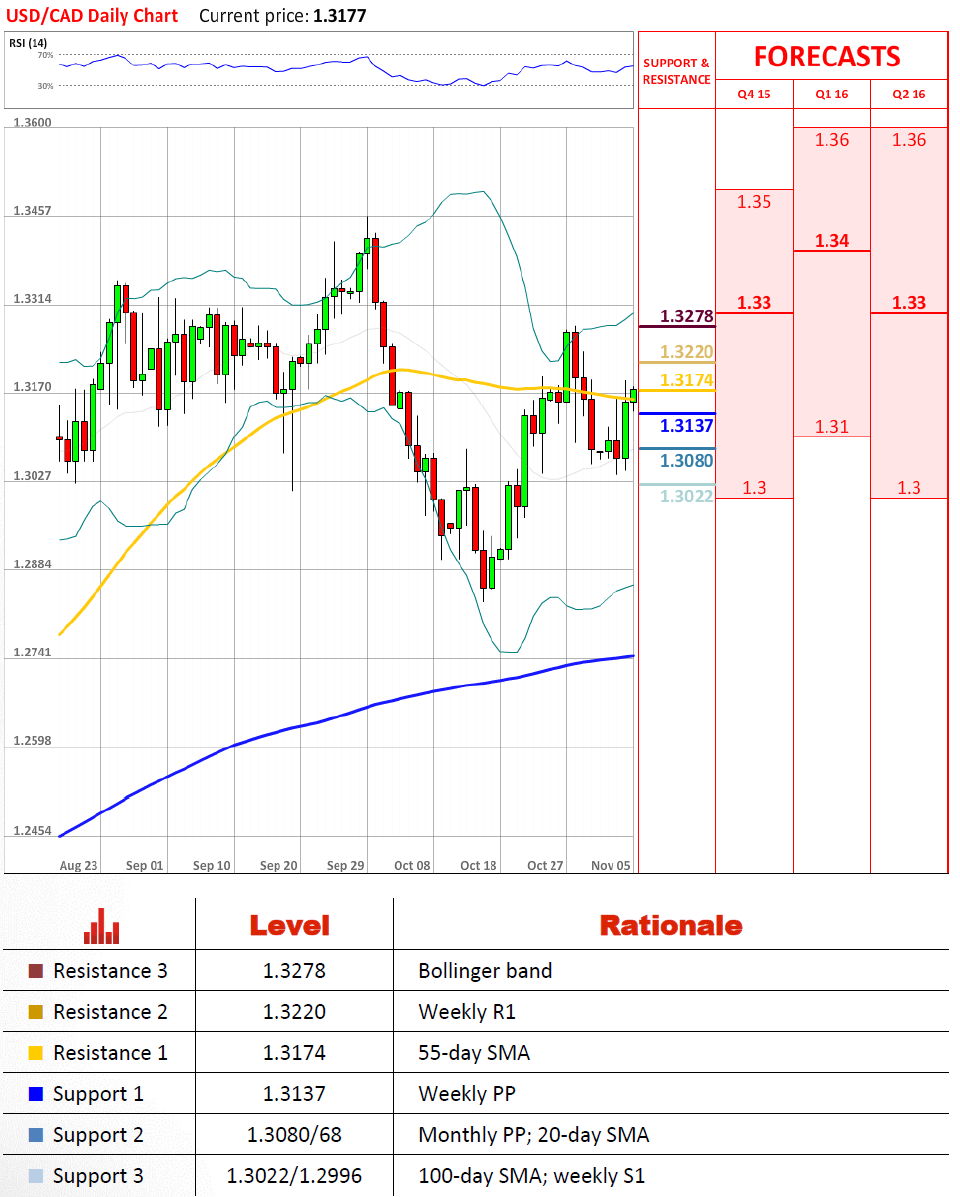
Task: Select the Q1 16 forecast column header
Action: point(832,94)
